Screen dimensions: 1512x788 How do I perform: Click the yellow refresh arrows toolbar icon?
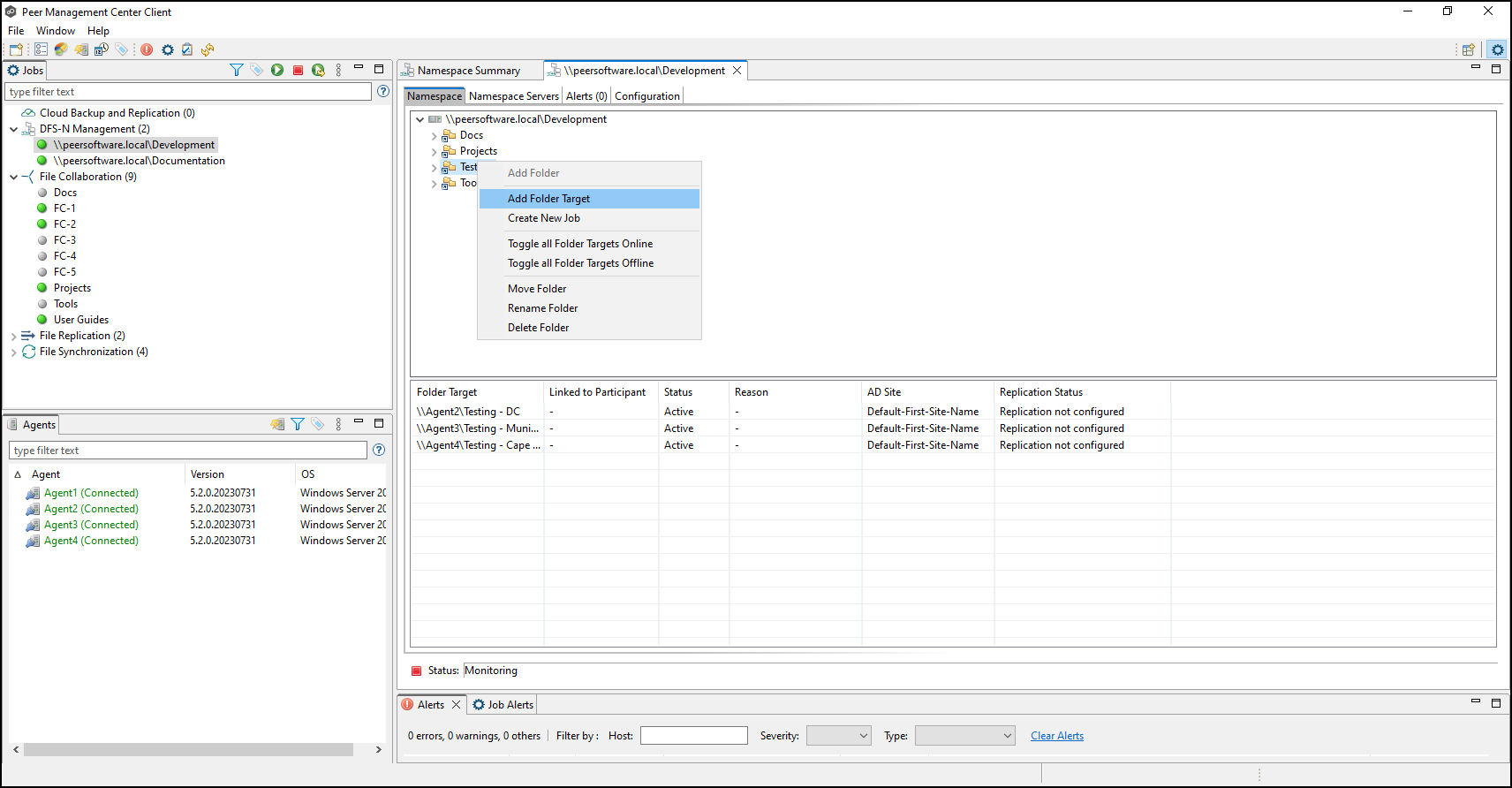click(x=208, y=49)
